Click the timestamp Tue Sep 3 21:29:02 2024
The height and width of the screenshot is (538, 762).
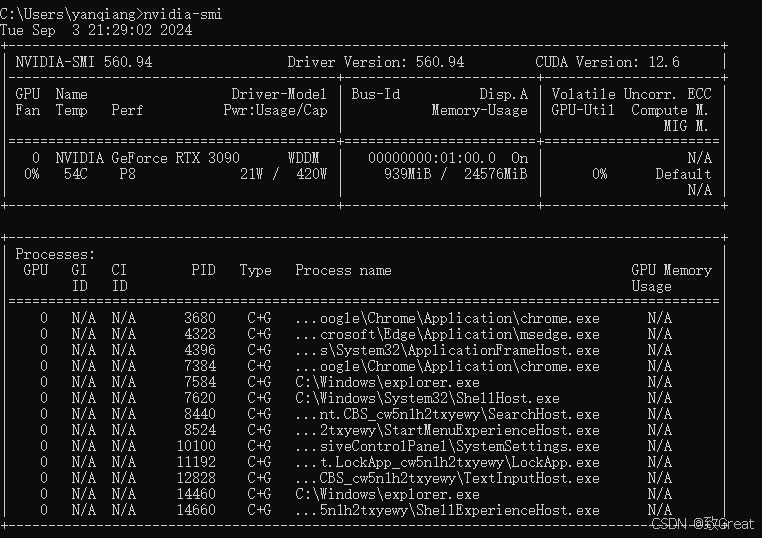(x=96, y=29)
